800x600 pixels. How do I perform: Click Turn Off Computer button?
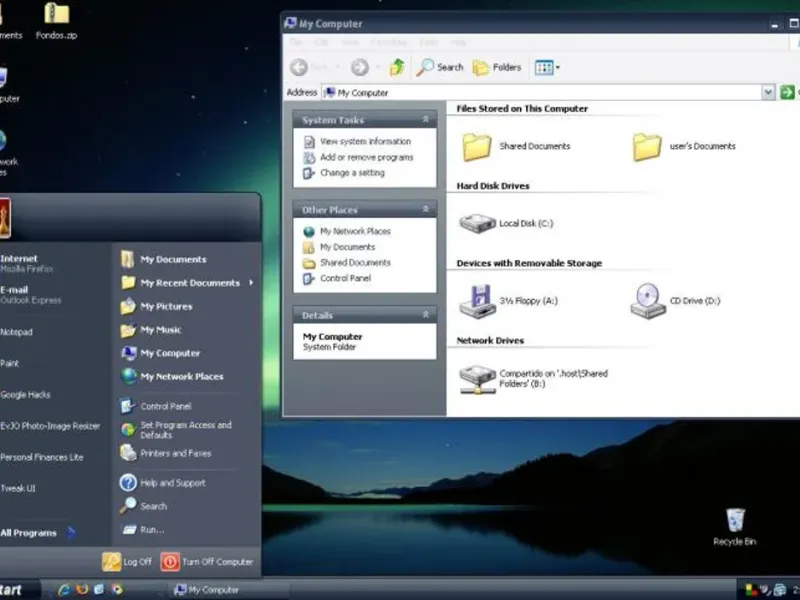[207, 562]
